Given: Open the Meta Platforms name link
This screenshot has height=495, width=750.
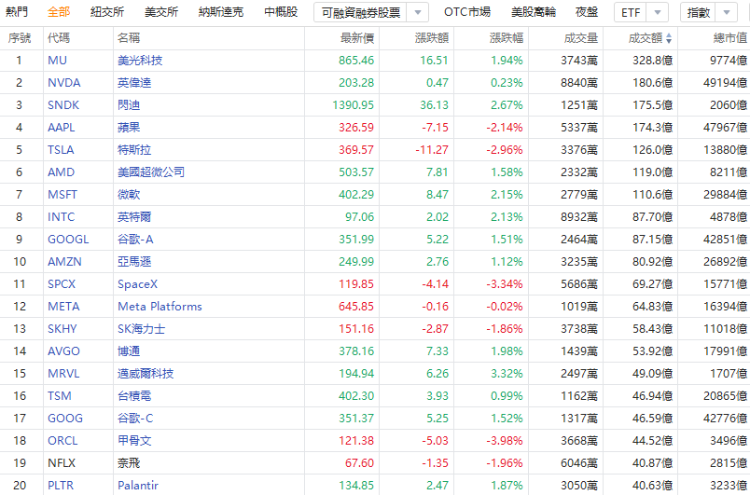Looking at the screenshot, I should [160, 307].
